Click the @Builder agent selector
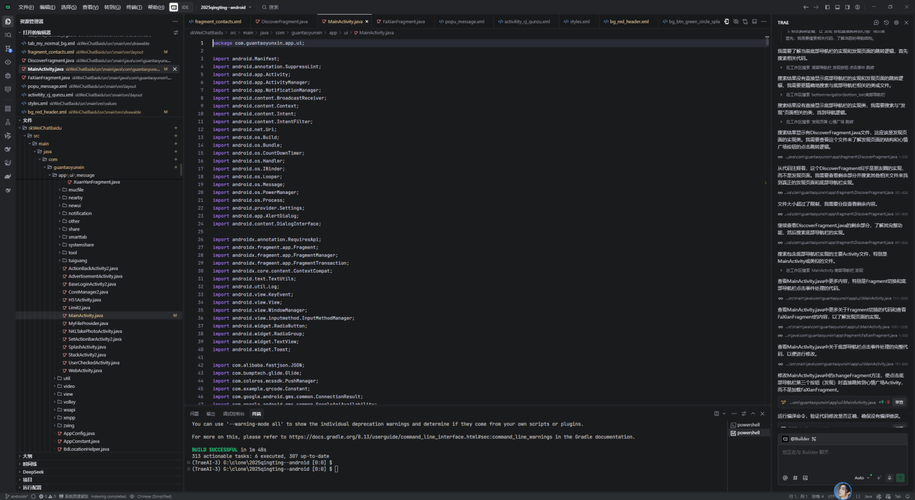915x500 pixels. (x=799, y=439)
